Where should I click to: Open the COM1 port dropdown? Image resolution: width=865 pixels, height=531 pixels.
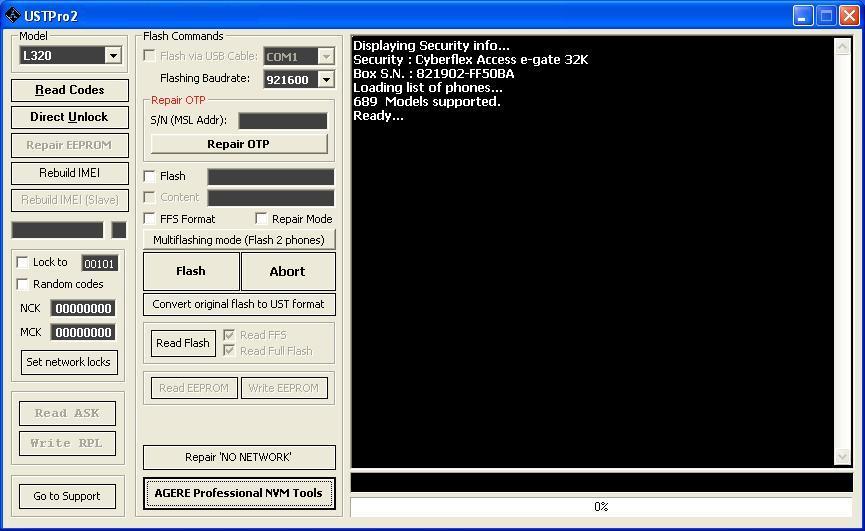326,56
